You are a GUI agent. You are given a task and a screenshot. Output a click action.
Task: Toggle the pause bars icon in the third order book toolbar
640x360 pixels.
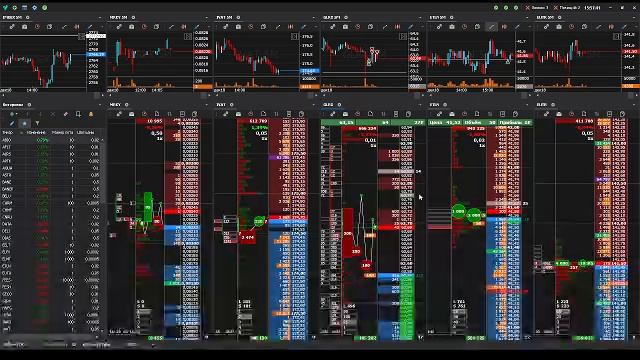(x=276, y=114)
